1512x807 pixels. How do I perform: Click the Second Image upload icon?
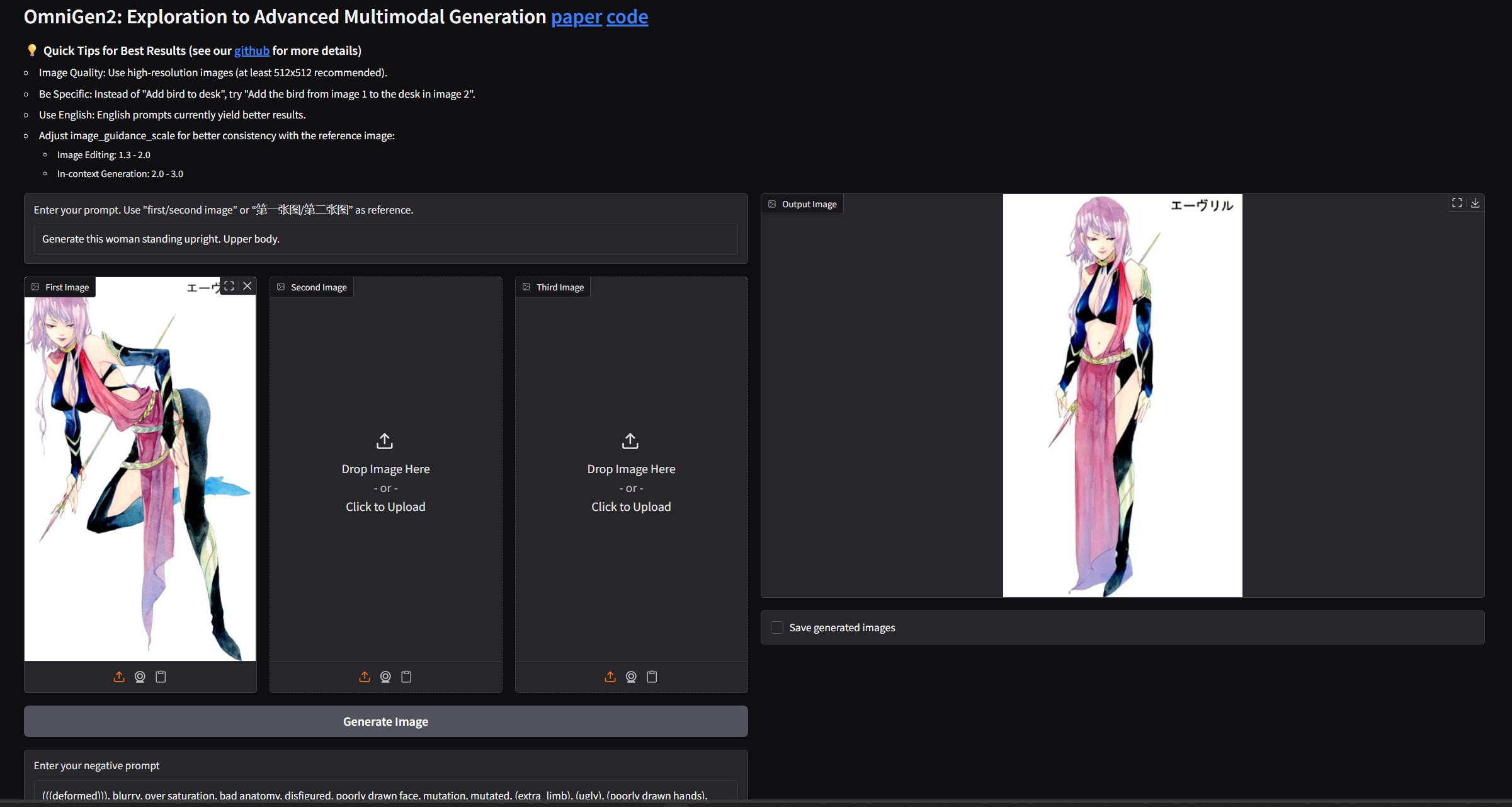(365, 677)
